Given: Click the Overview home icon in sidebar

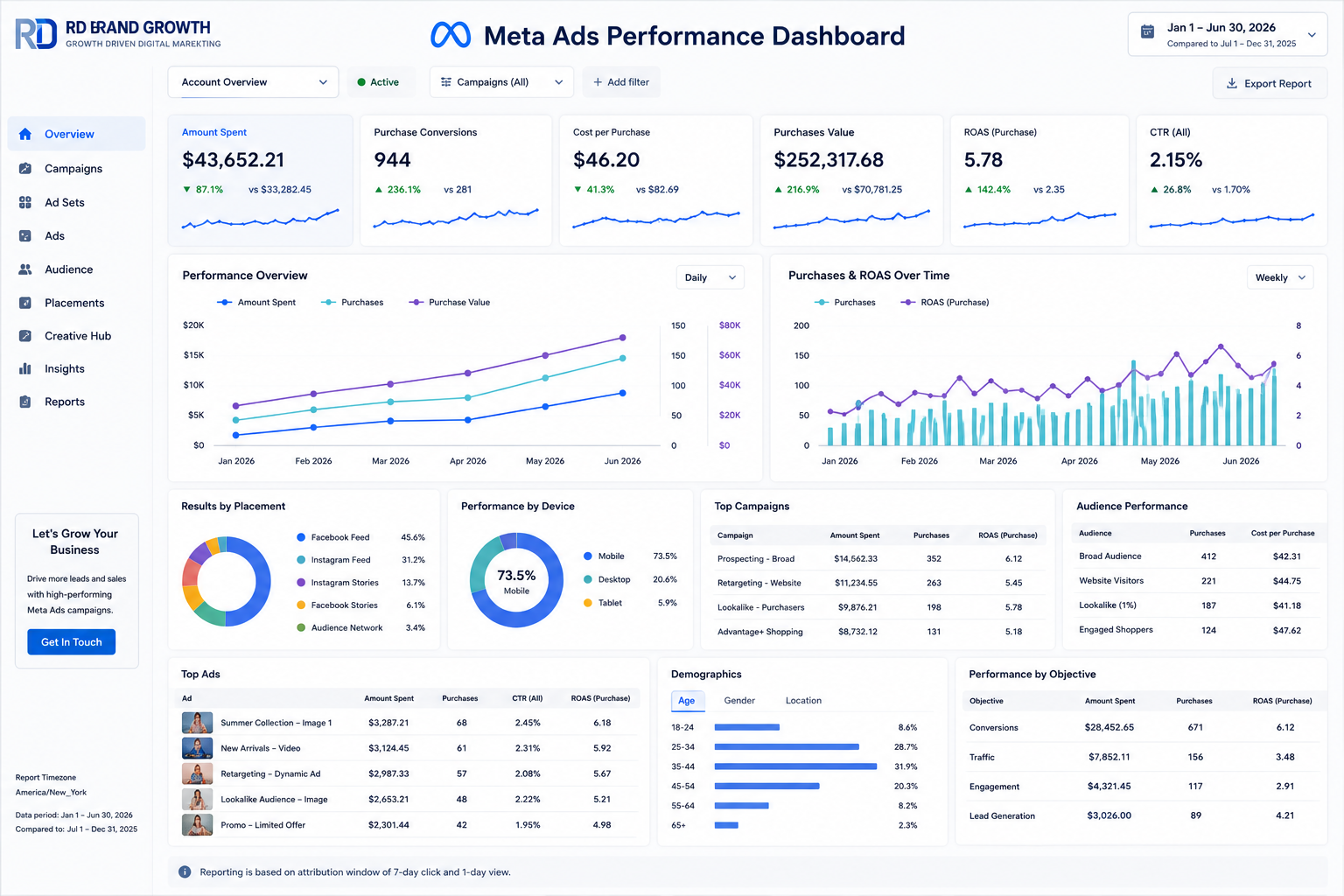Looking at the screenshot, I should (25, 134).
